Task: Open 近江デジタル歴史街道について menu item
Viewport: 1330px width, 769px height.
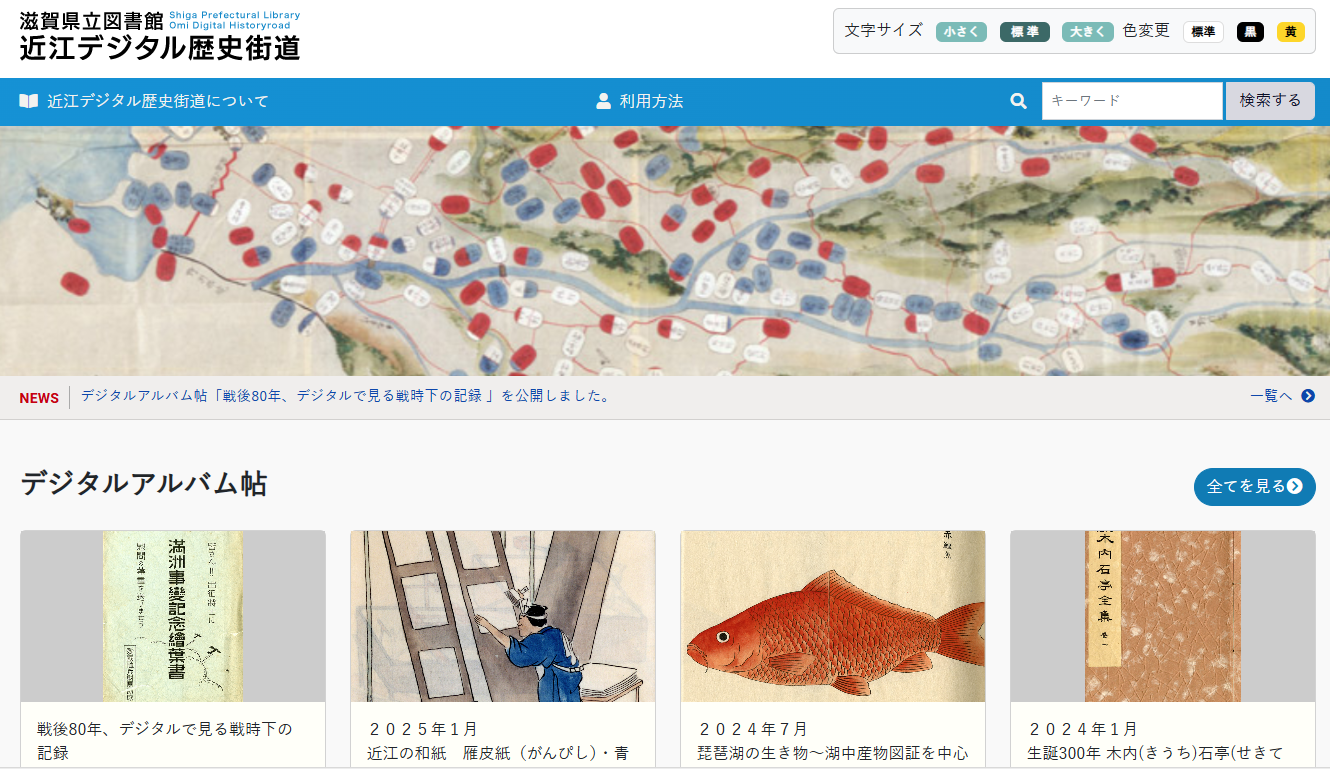Action: click(x=144, y=101)
